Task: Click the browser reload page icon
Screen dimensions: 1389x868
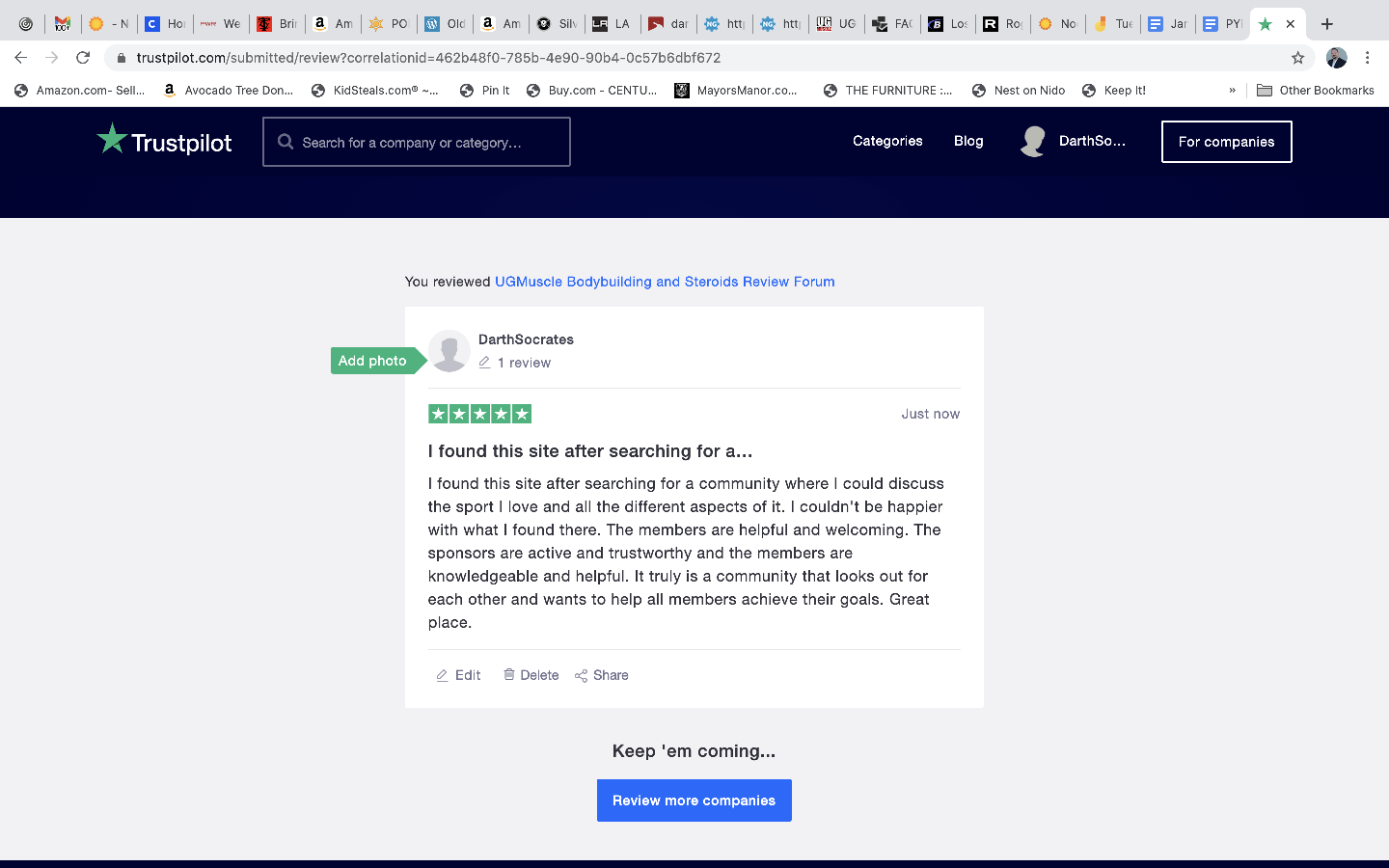Action: coord(83,58)
